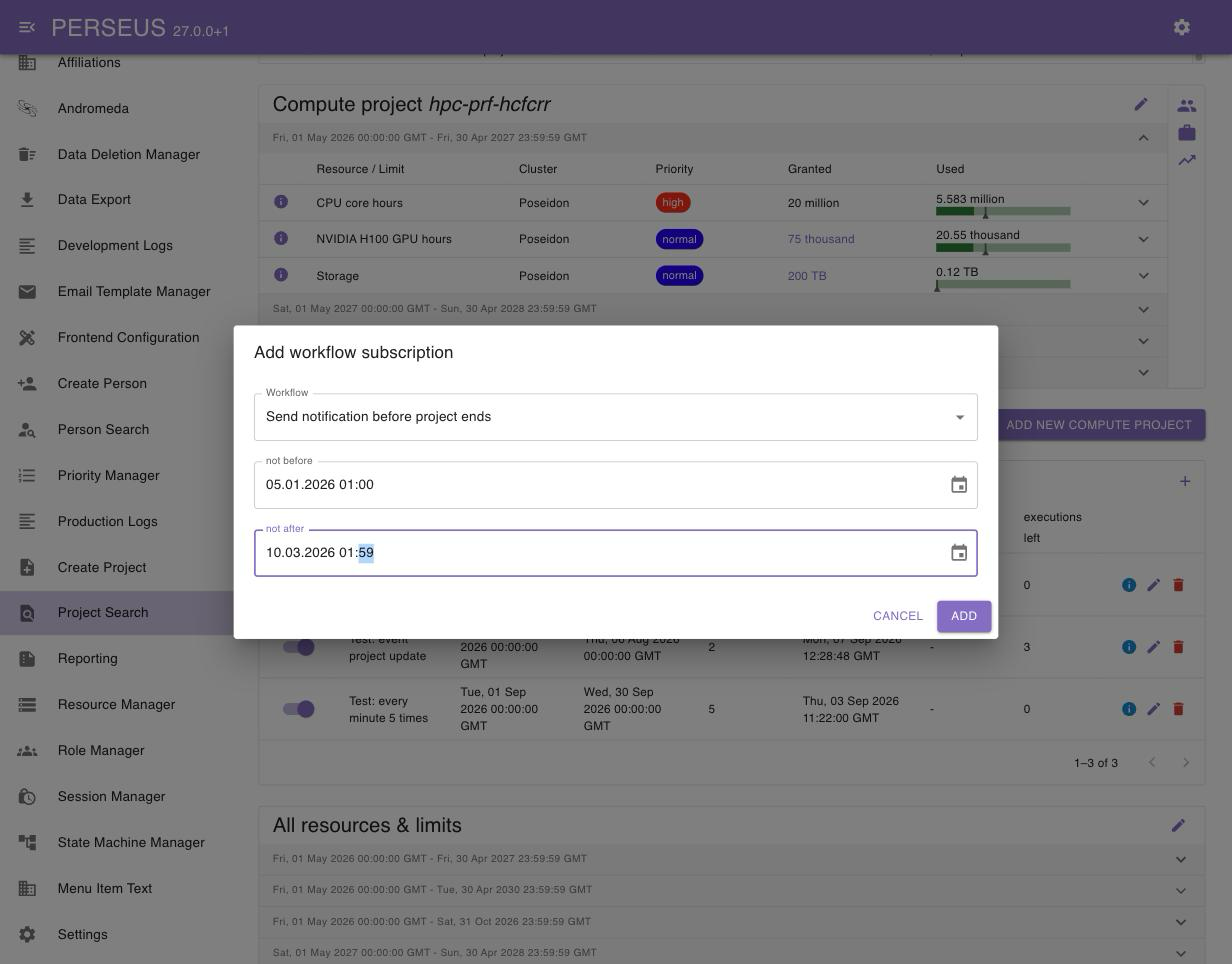Show info for subscription with 3 executions left
Screen dimensions: 1232x964
[x=1129, y=647]
